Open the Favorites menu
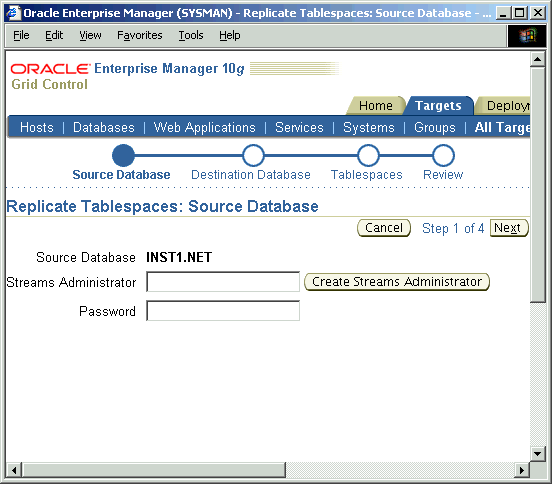The width and height of the screenshot is (552, 484). tap(140, 36)
